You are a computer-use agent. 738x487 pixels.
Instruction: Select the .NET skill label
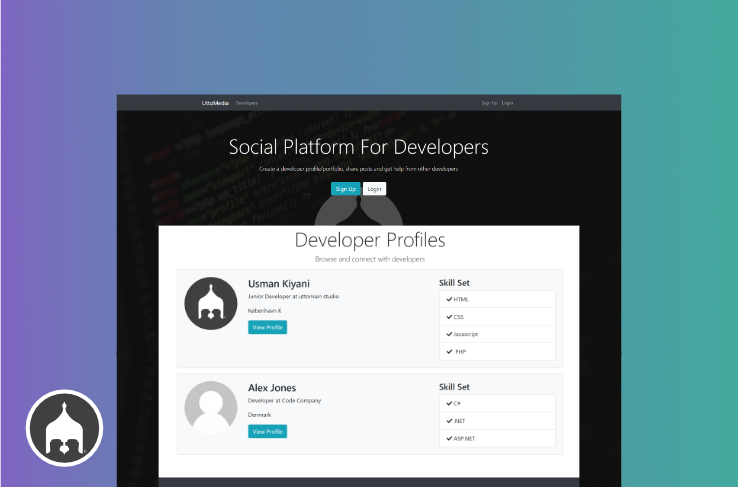459,421
